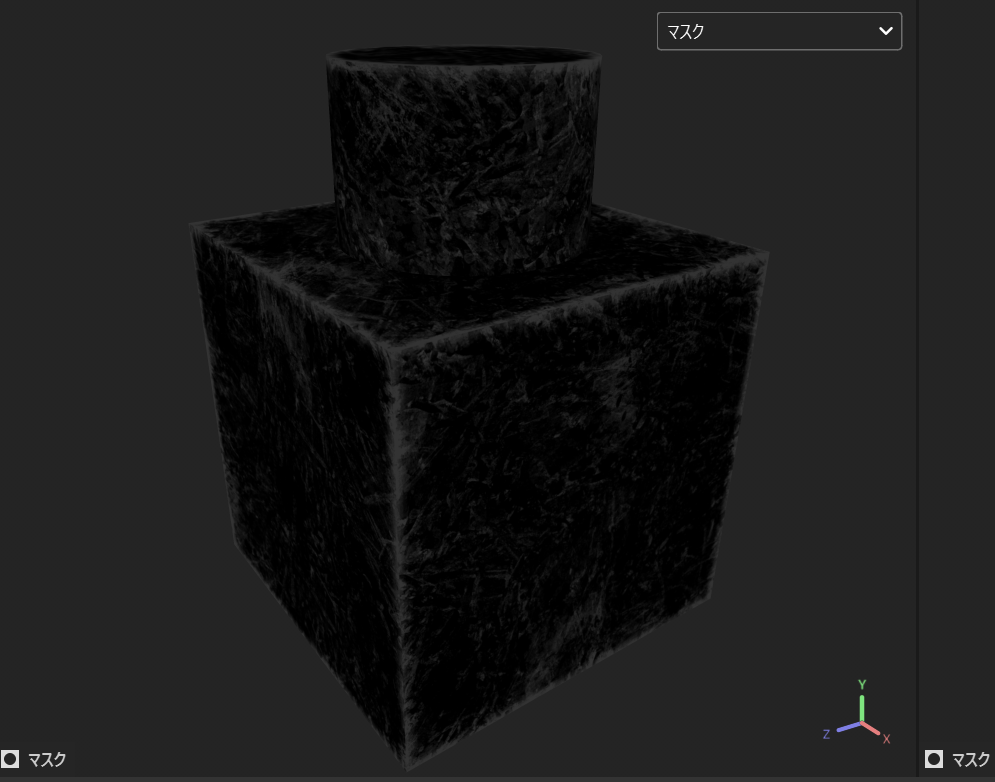Click the mask icon in the right viewport

(934, 759)
